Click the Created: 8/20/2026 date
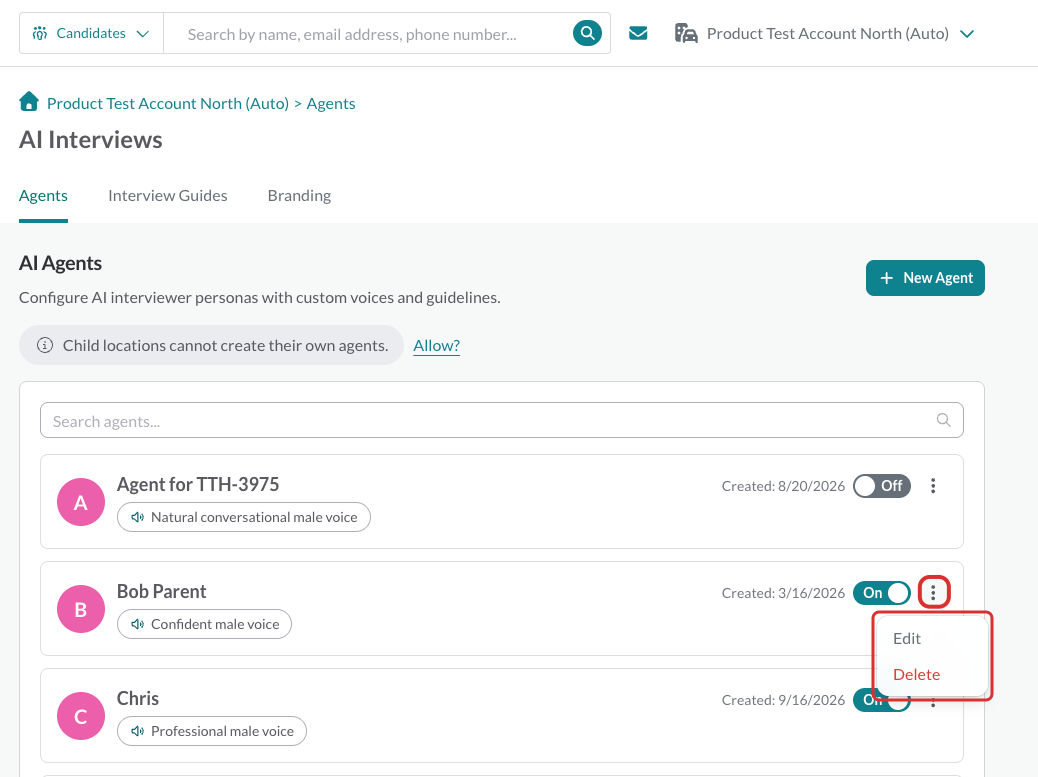Image resolution: width=1038 pixels, height=777 pixels. (x=783, y=486)
